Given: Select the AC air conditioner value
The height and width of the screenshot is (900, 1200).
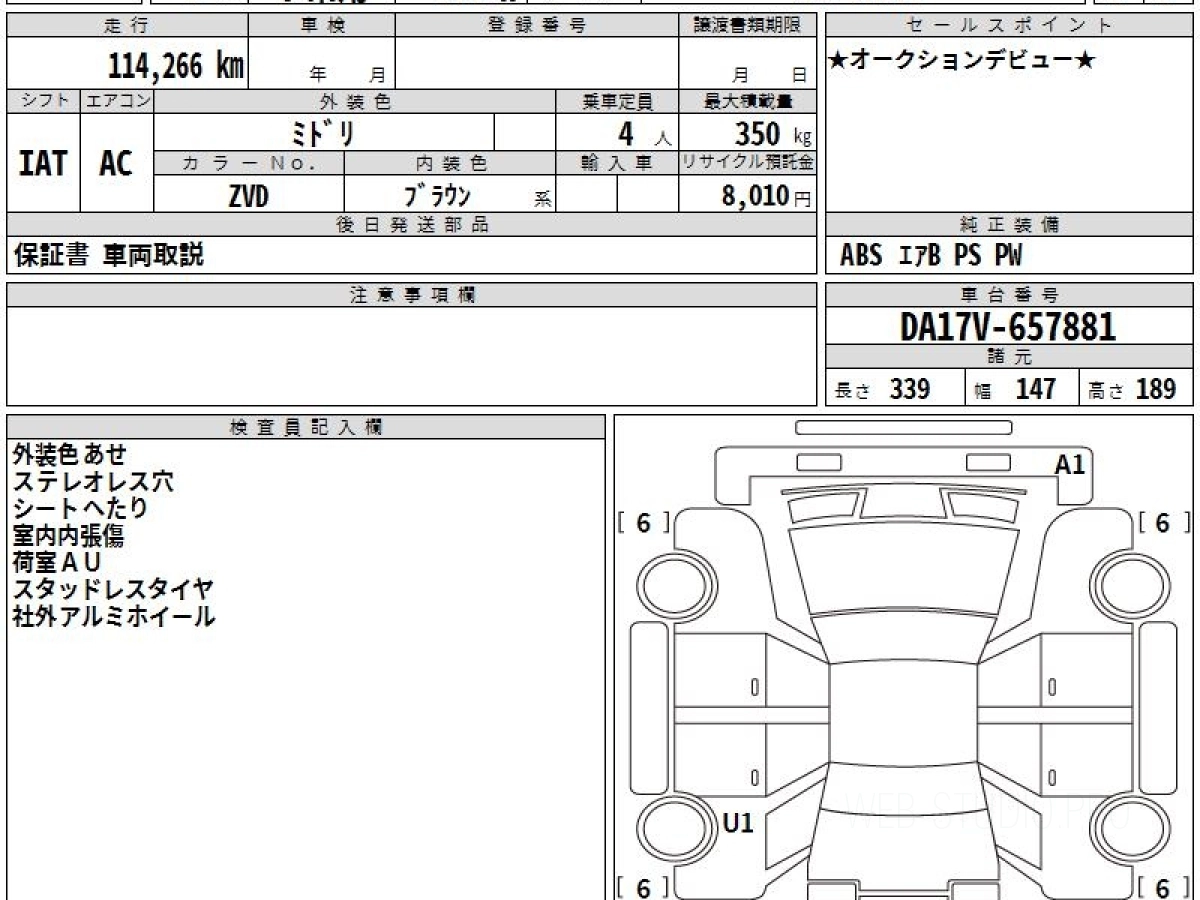Looking at the screenshot, I should click(x=116, y=163).
